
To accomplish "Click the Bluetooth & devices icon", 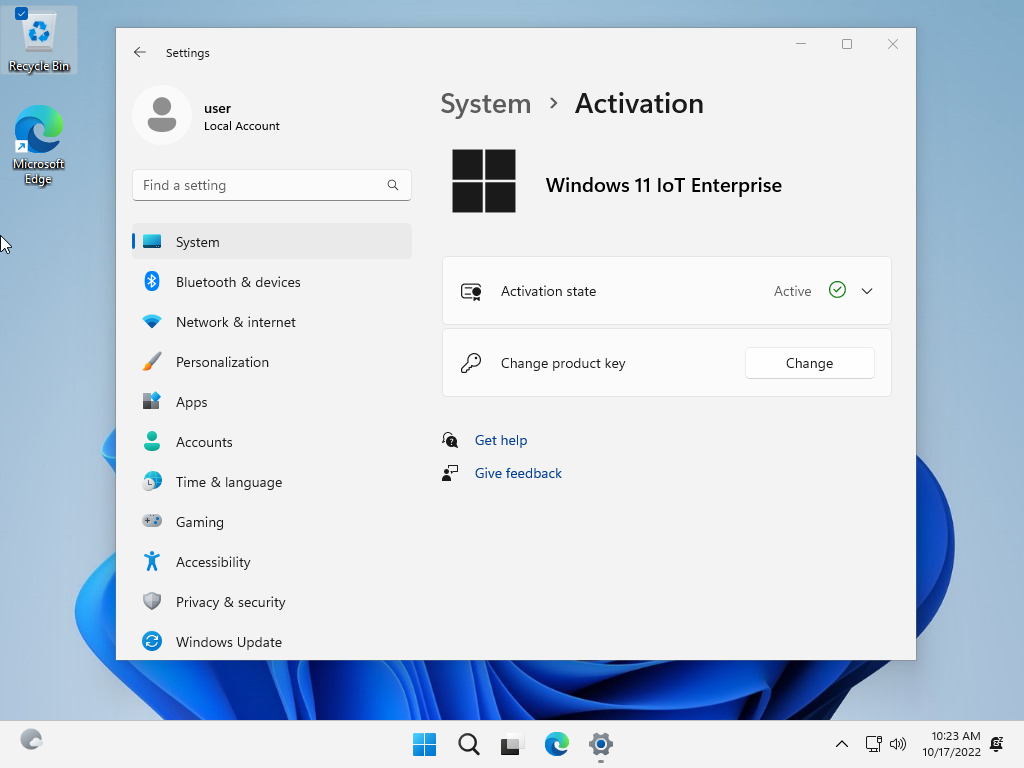I will (x=152, y=282).
